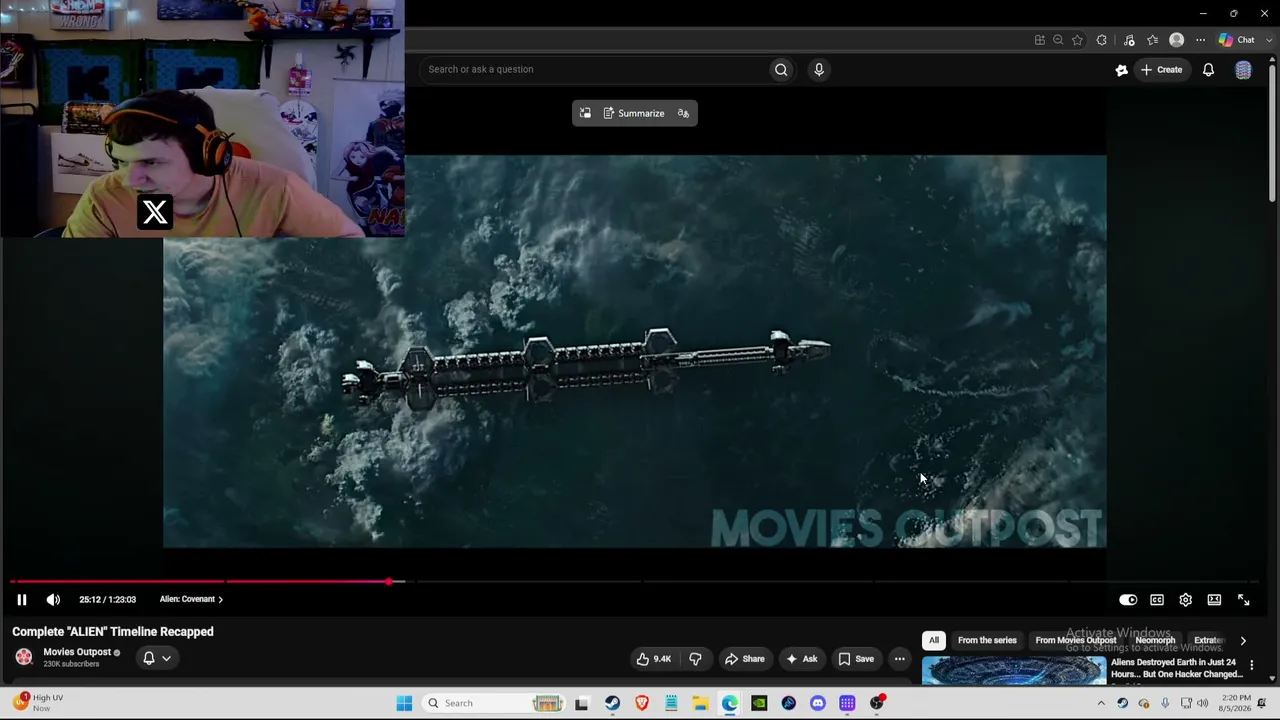
Task: Add this page to favorites star
Action: tap(1077, 40)
